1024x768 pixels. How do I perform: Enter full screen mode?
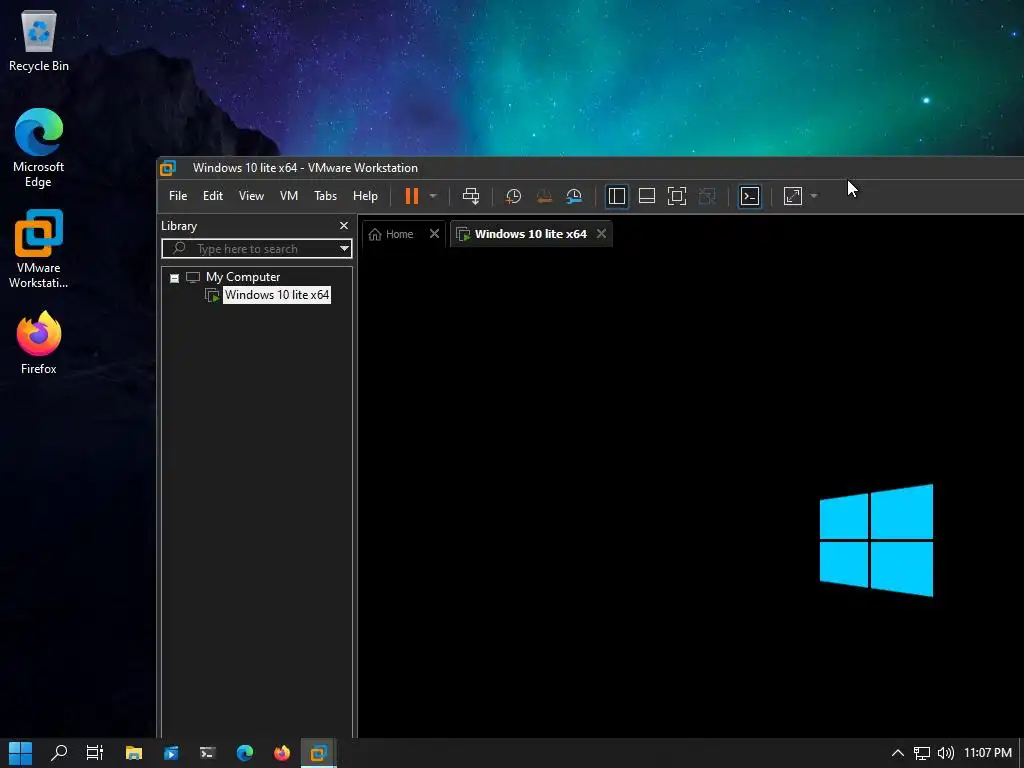click(677, 196)
